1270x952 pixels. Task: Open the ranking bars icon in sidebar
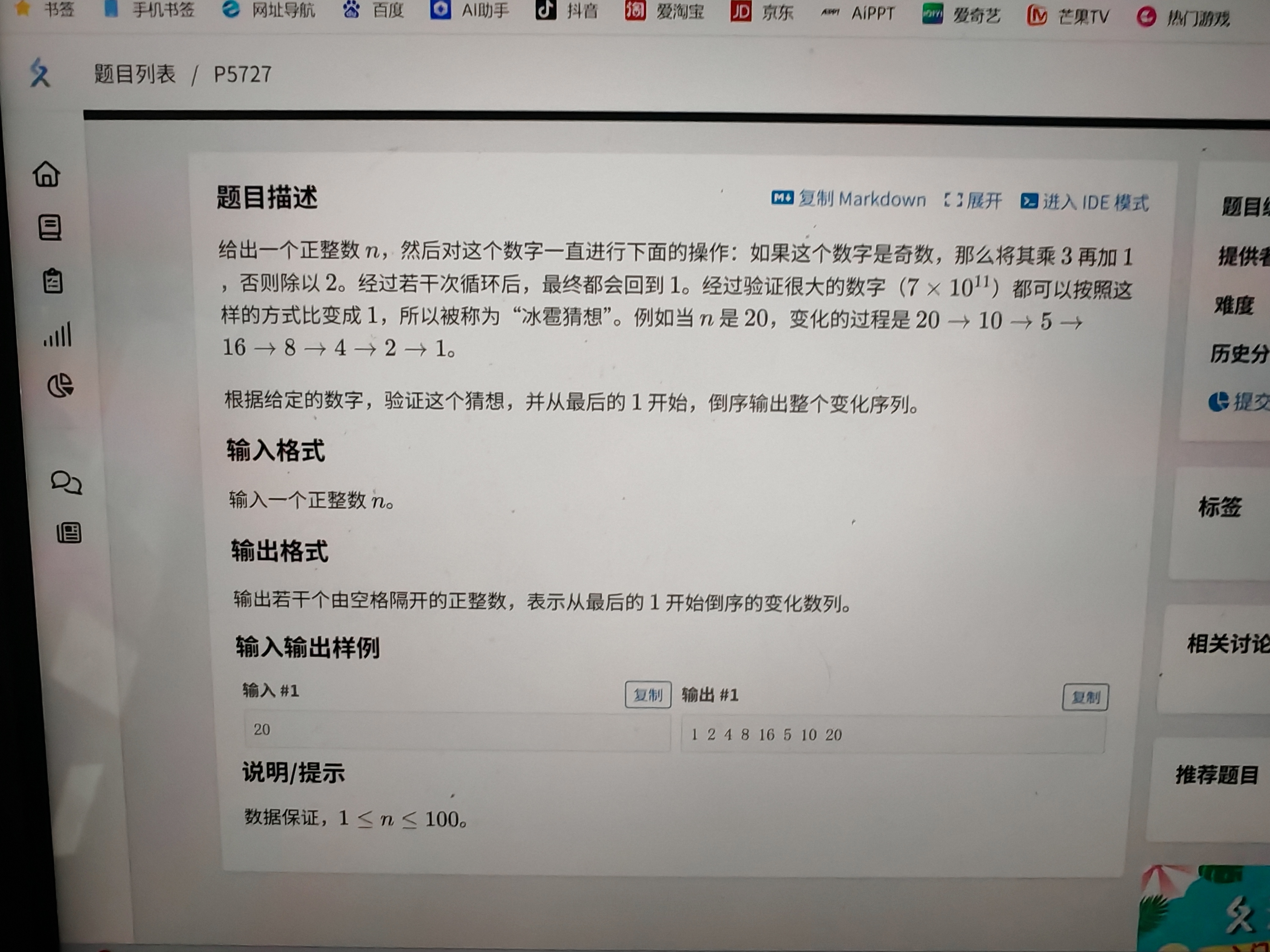coord(57,334)
